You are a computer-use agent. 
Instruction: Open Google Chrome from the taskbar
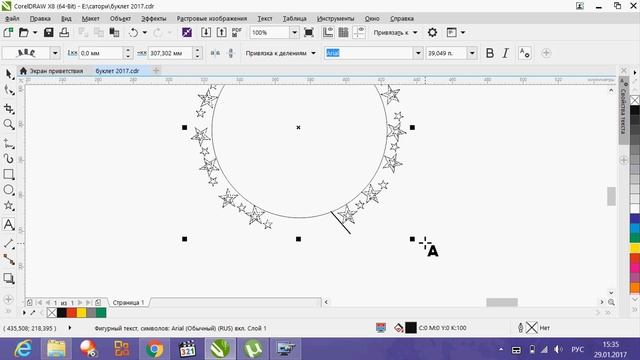(x=154, y=349)
